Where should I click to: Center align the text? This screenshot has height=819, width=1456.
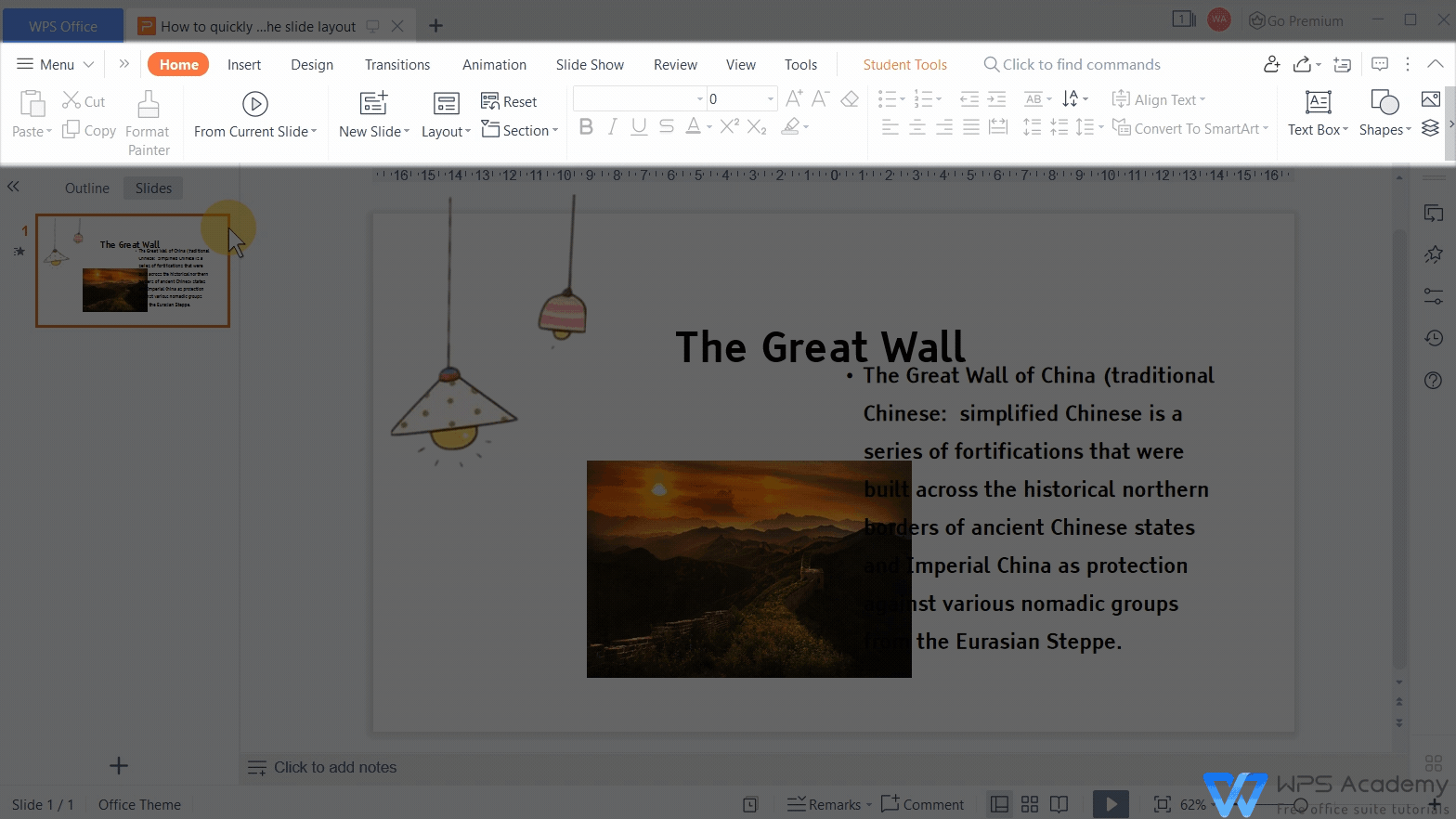[x=917, y=127]
